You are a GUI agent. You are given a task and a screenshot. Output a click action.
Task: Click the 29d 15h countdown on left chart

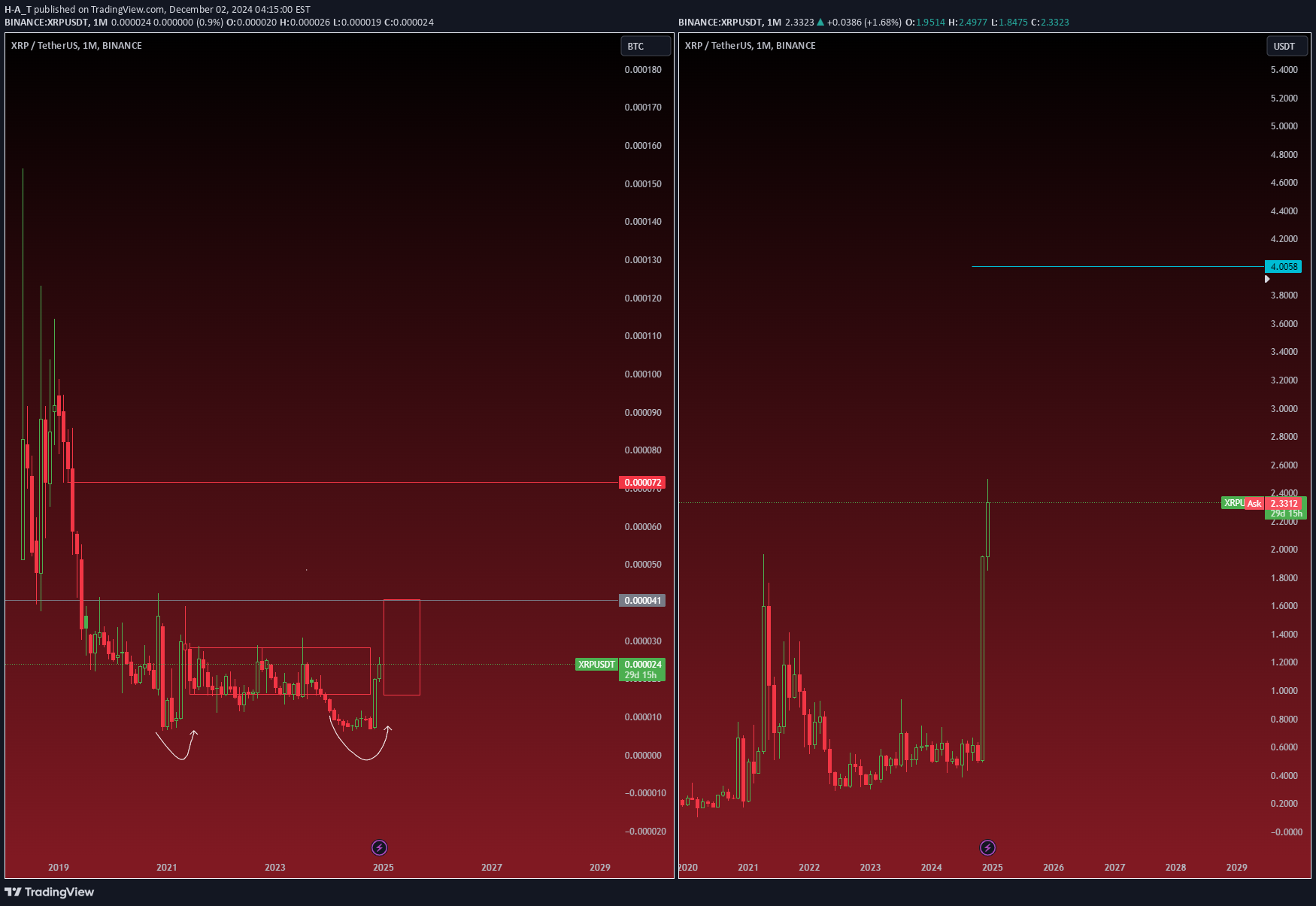(x=641, y=675)
